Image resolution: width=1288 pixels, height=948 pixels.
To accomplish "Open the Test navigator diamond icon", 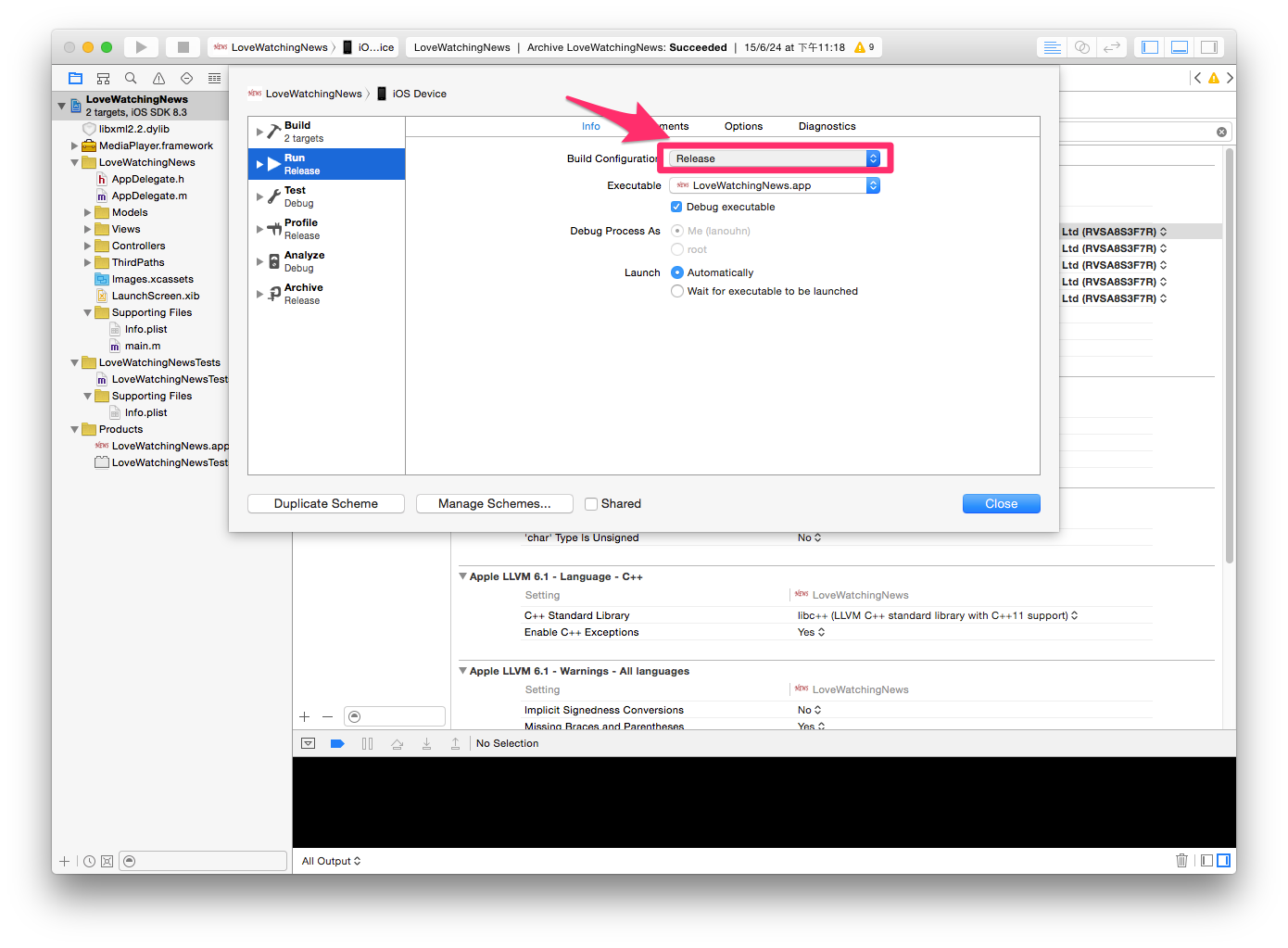I will pos(186,78).
